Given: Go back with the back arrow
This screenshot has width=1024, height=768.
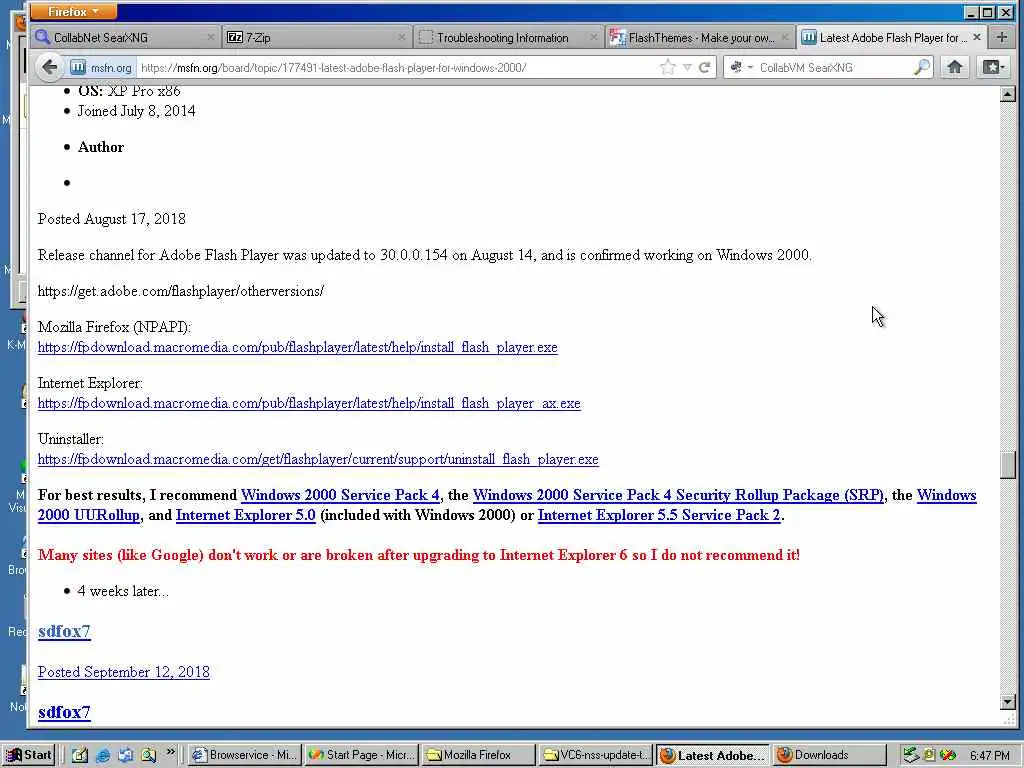Looking at the screenshot, I should (x=50, y=67).
